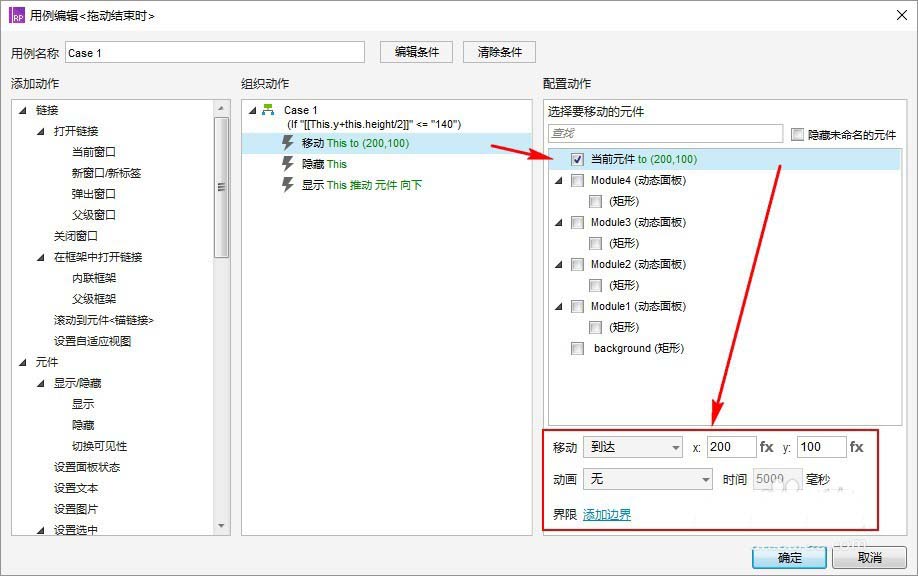Select 设置文本 action
The image size is (918, 576).
point(76,488)
